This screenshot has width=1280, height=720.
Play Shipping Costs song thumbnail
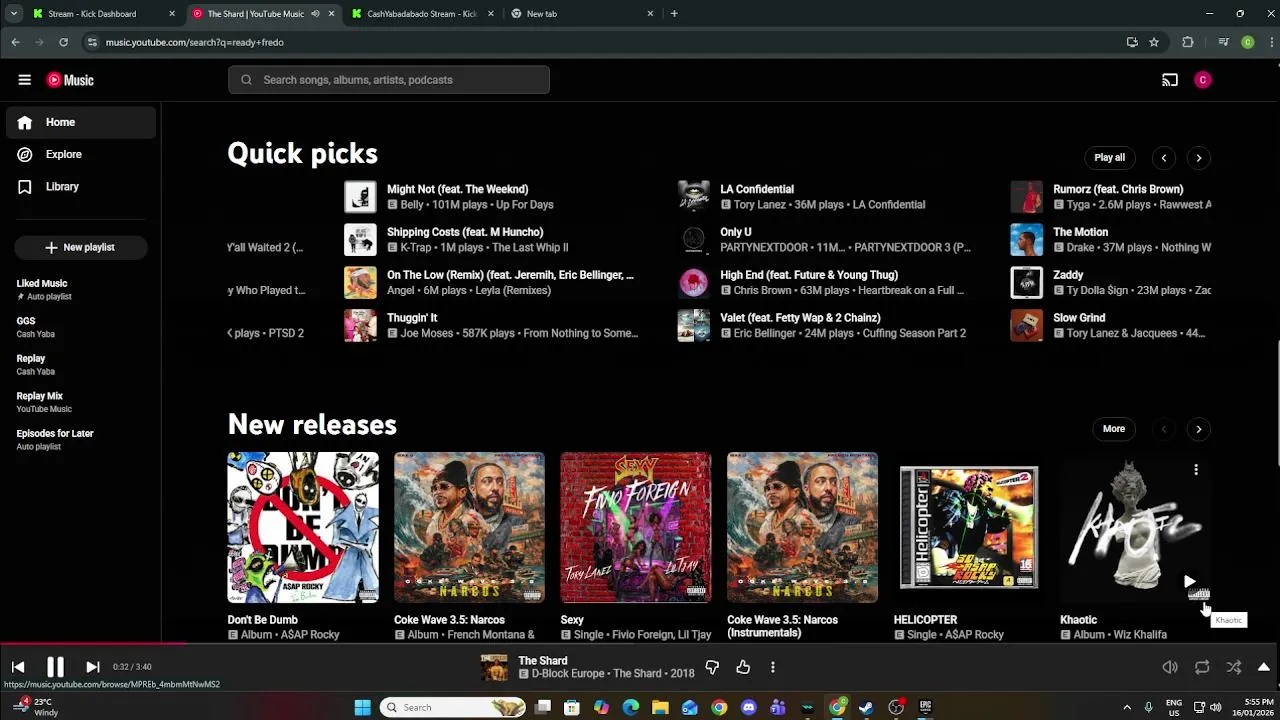(360, 240)
